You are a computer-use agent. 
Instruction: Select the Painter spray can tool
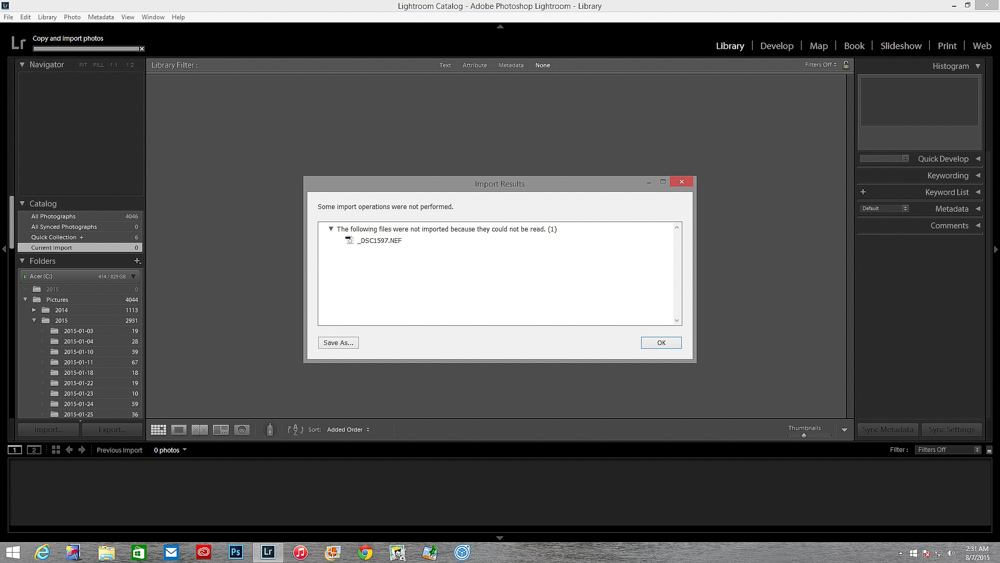269,430
